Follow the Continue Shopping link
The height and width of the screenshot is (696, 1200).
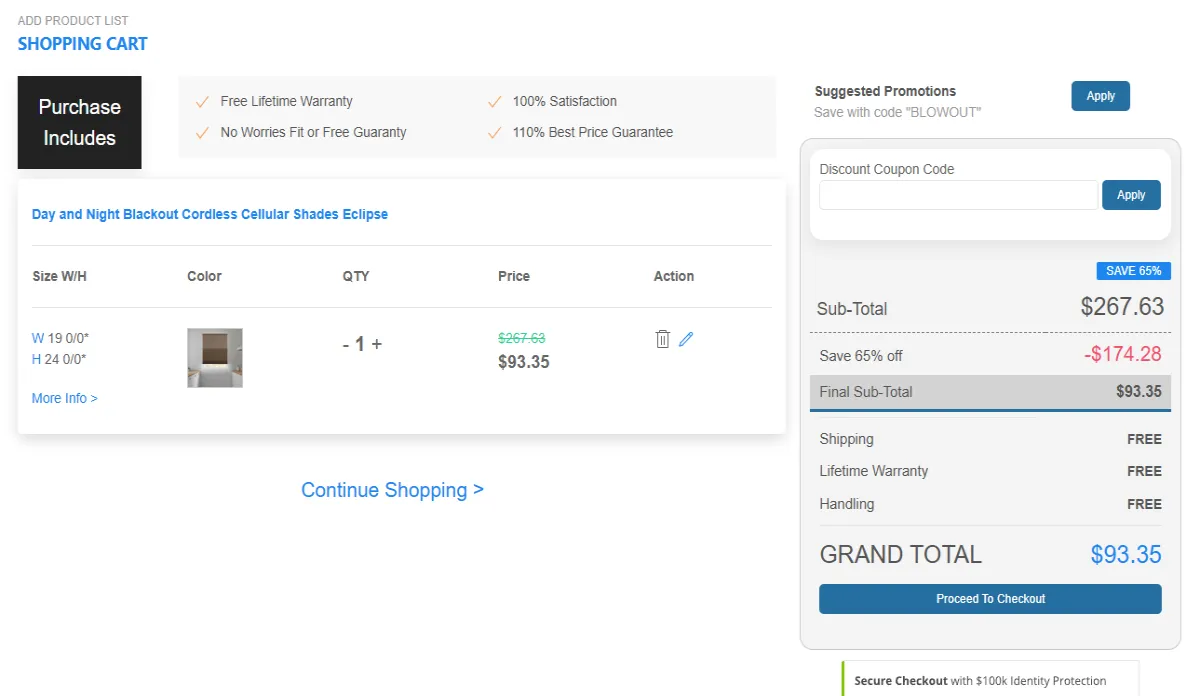tap(392, 490)
